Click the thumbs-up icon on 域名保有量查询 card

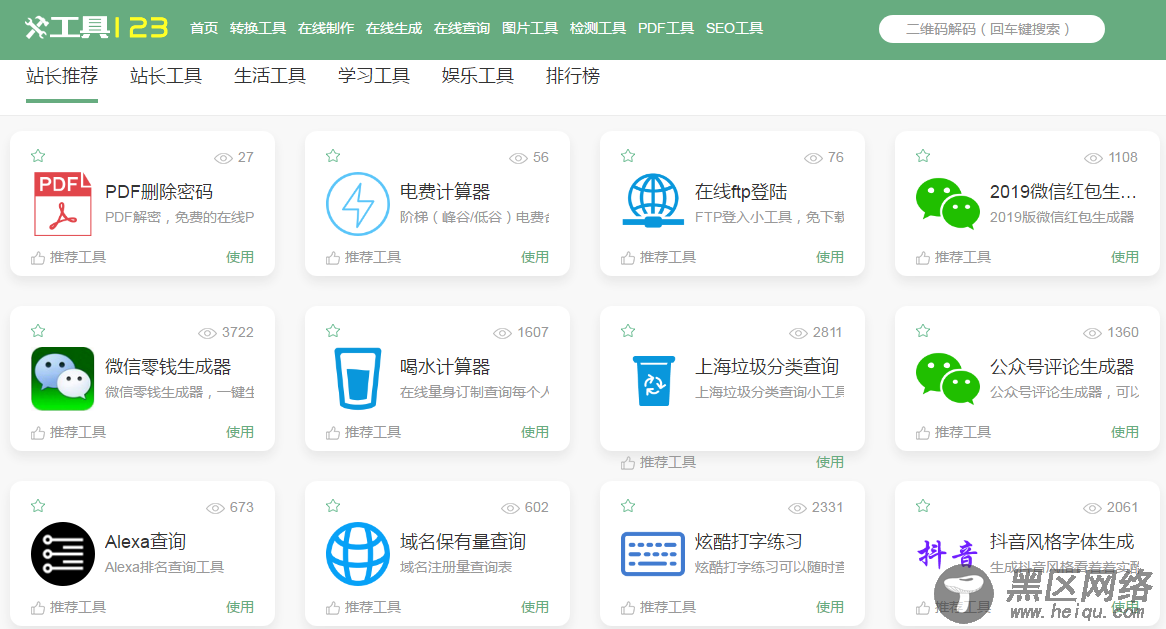[332, 608]
